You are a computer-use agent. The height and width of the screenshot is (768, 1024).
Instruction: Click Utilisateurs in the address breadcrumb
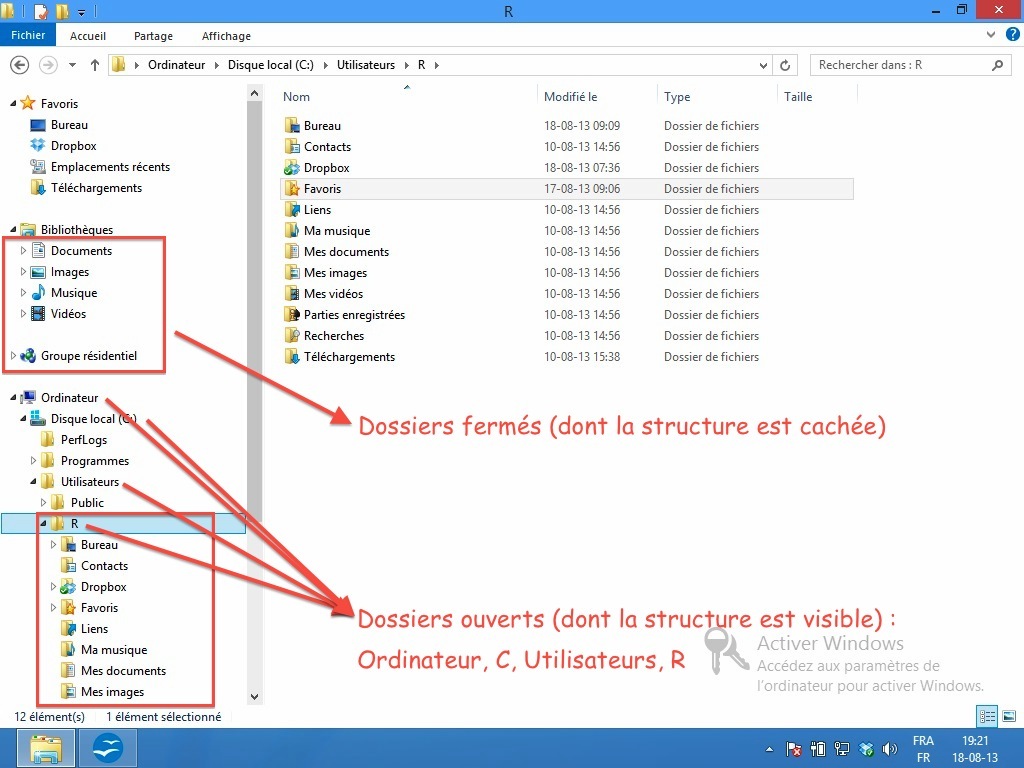(x=366, y=65)
